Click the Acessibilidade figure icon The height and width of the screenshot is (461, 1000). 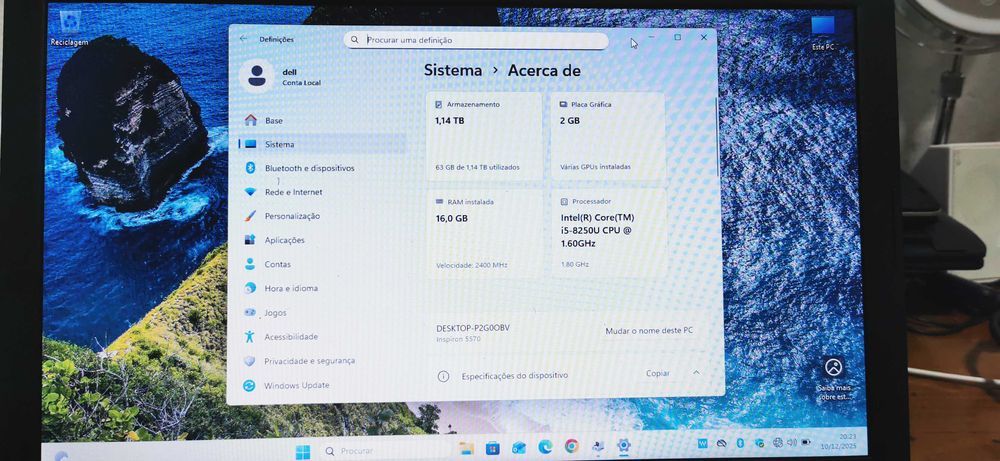point(249,337)
